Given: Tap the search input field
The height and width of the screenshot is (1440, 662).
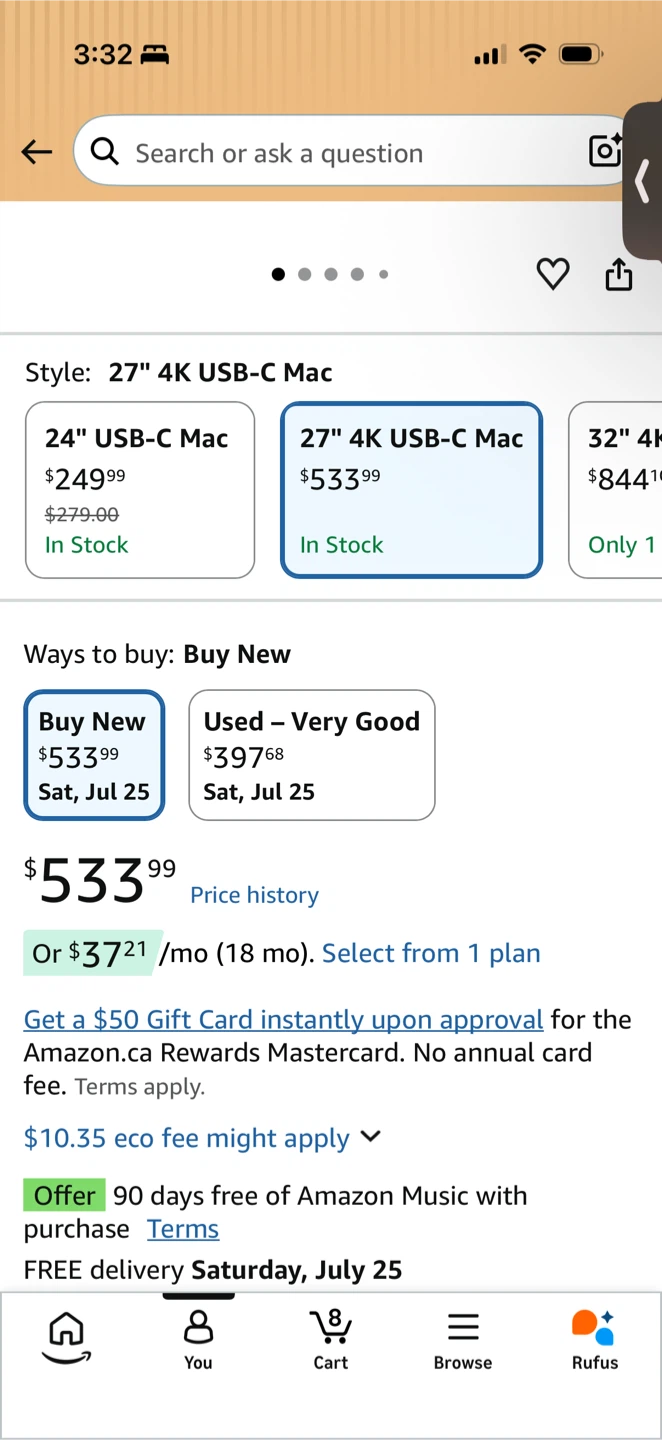Looking at the screenshot, I should [340, 152].
